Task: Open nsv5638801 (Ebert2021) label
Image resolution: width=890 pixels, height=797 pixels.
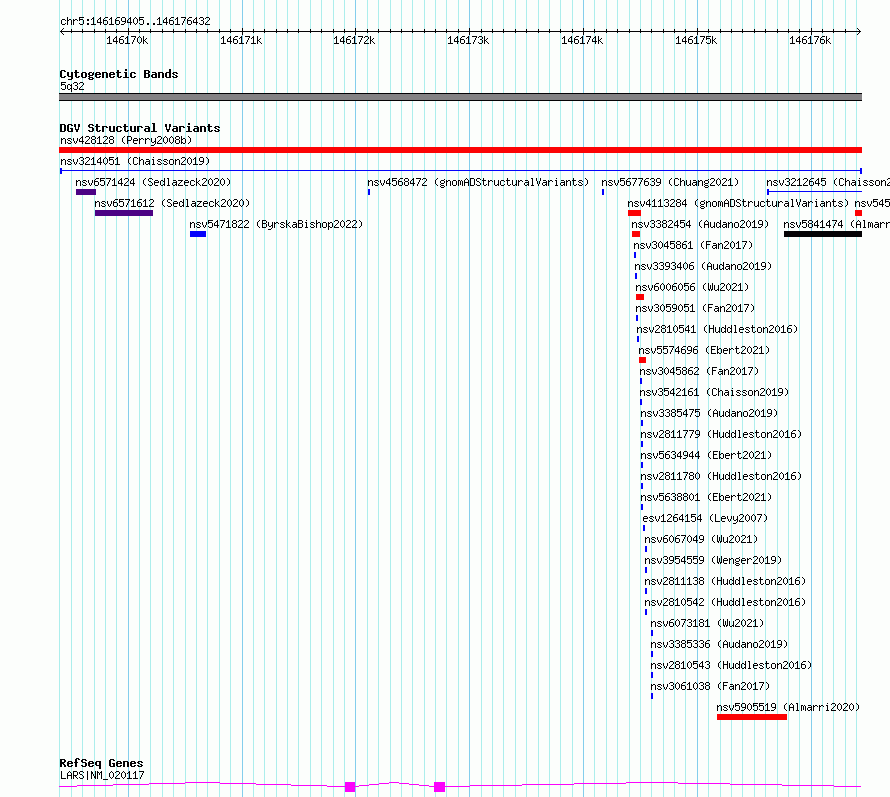Action: pos(706,497)
